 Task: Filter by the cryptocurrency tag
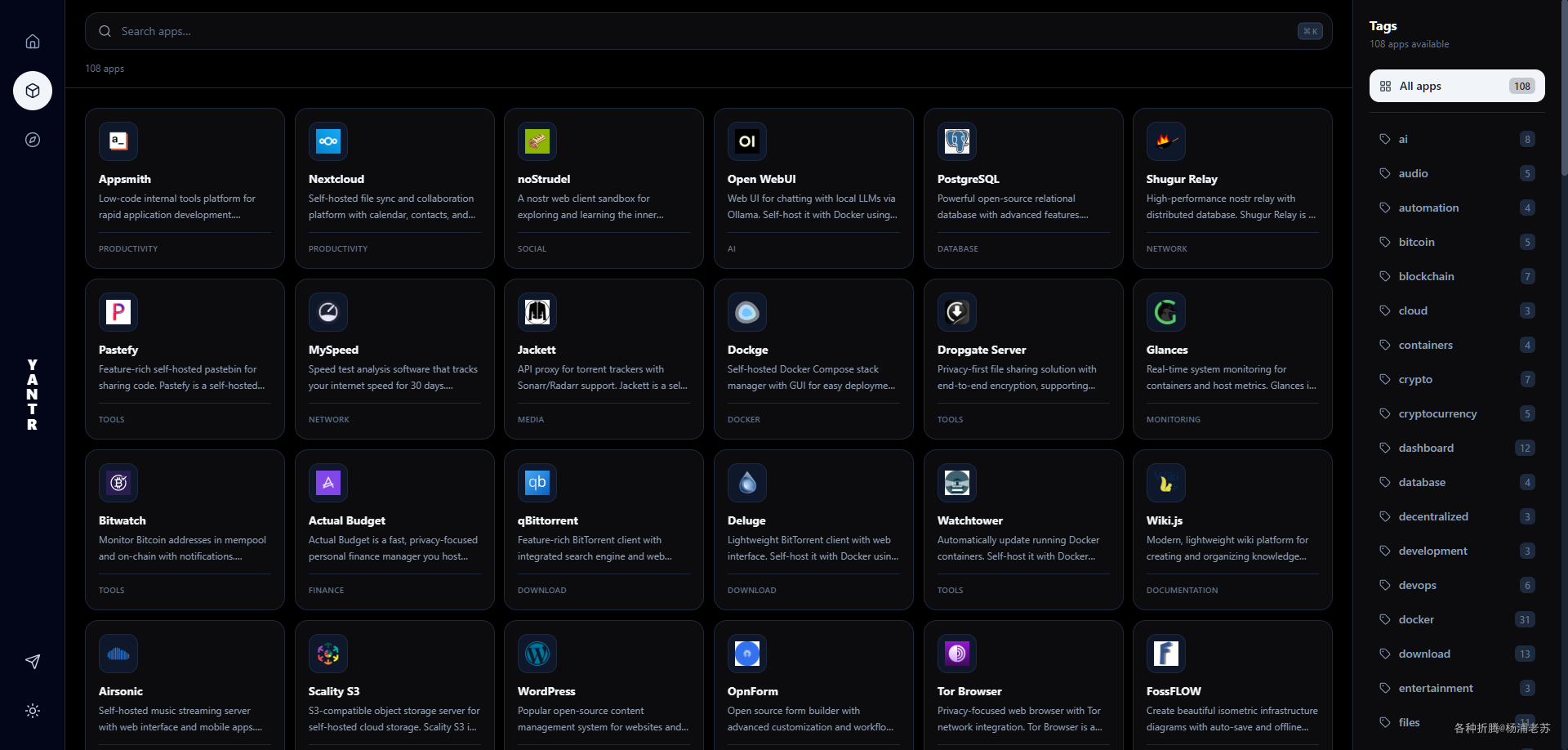1457,413
